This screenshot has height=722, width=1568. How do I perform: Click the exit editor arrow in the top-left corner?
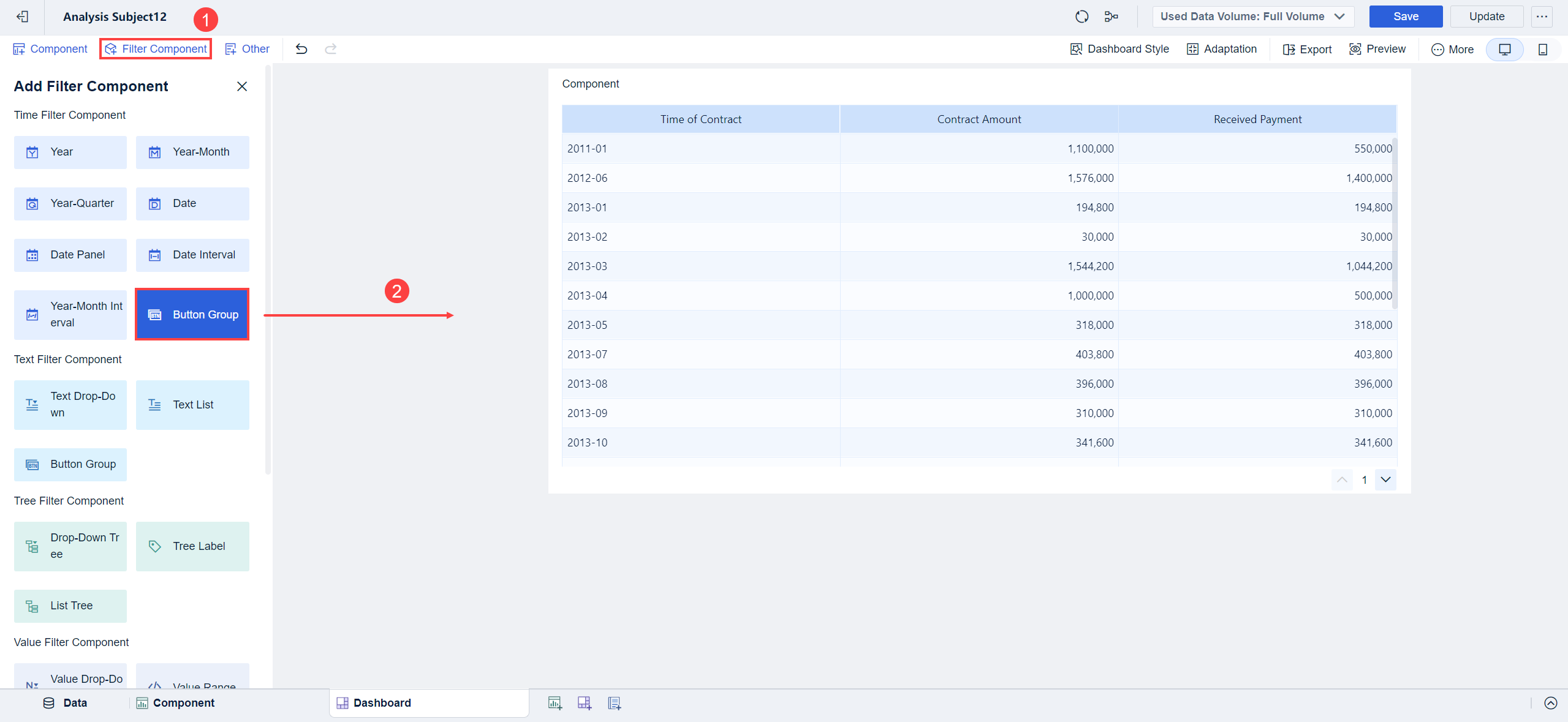coord(22,17)
